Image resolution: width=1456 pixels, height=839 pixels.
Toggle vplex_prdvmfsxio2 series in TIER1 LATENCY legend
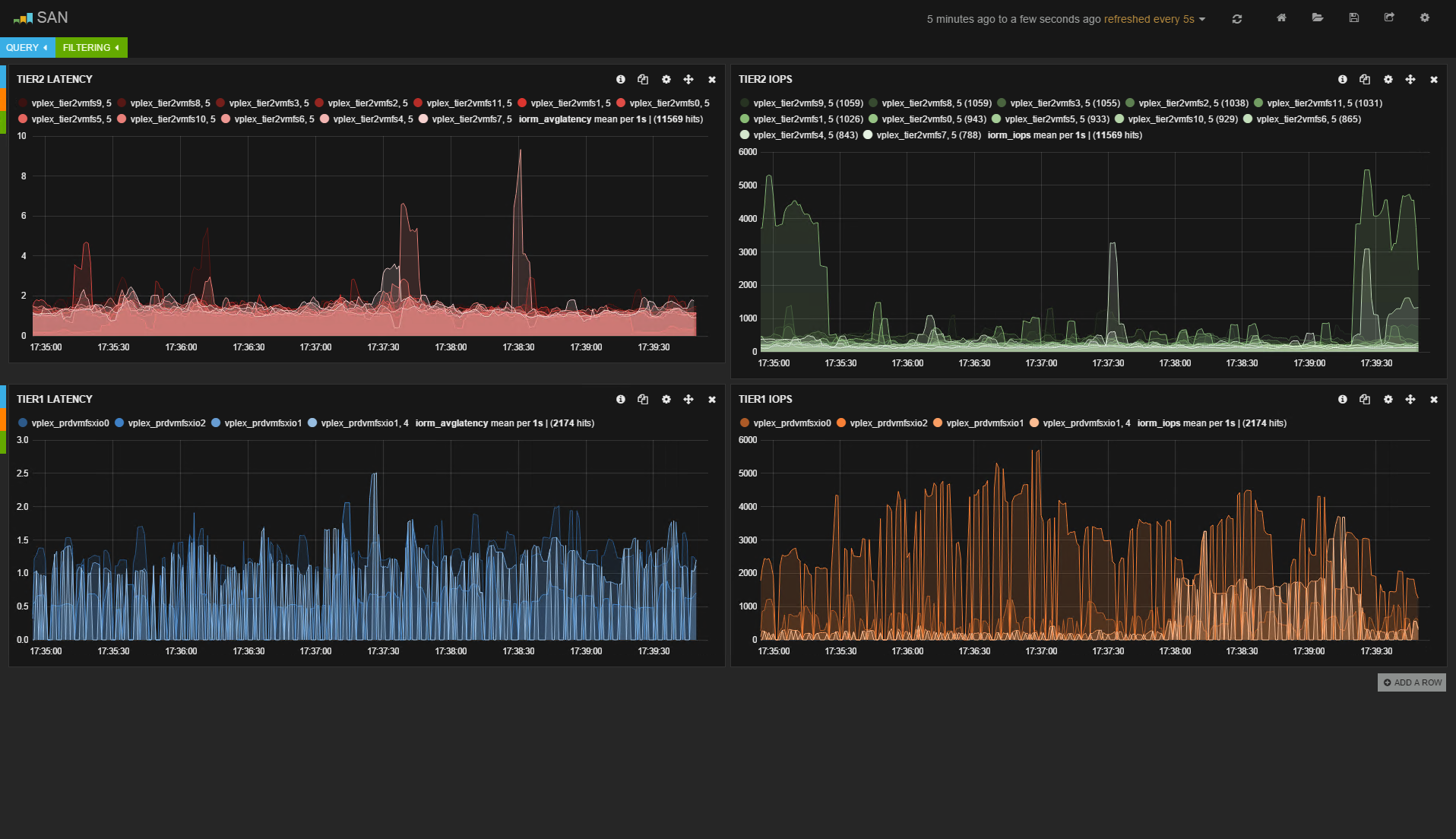[x=166, y=423]
